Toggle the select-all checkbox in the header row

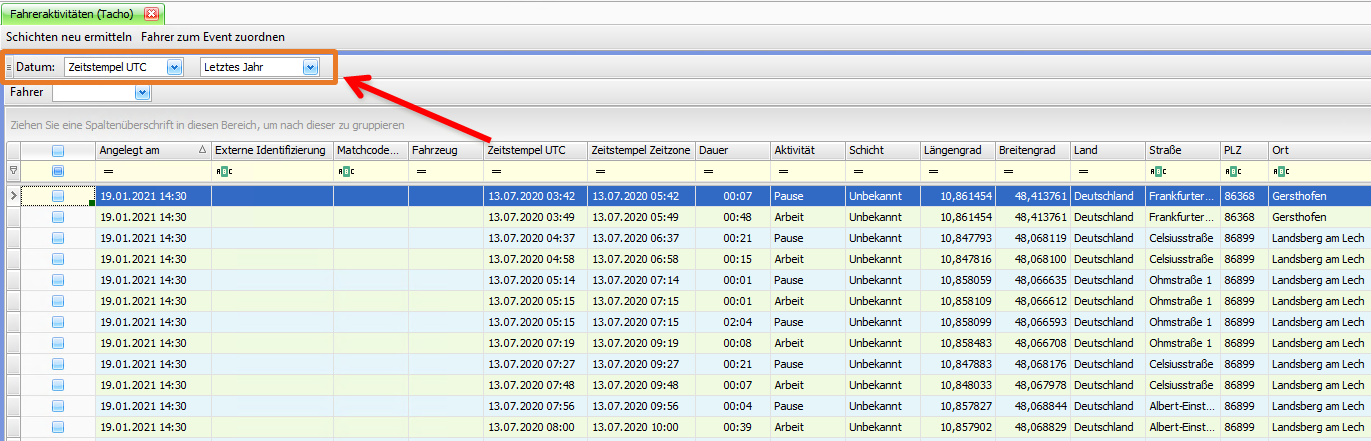pos(58,150)
